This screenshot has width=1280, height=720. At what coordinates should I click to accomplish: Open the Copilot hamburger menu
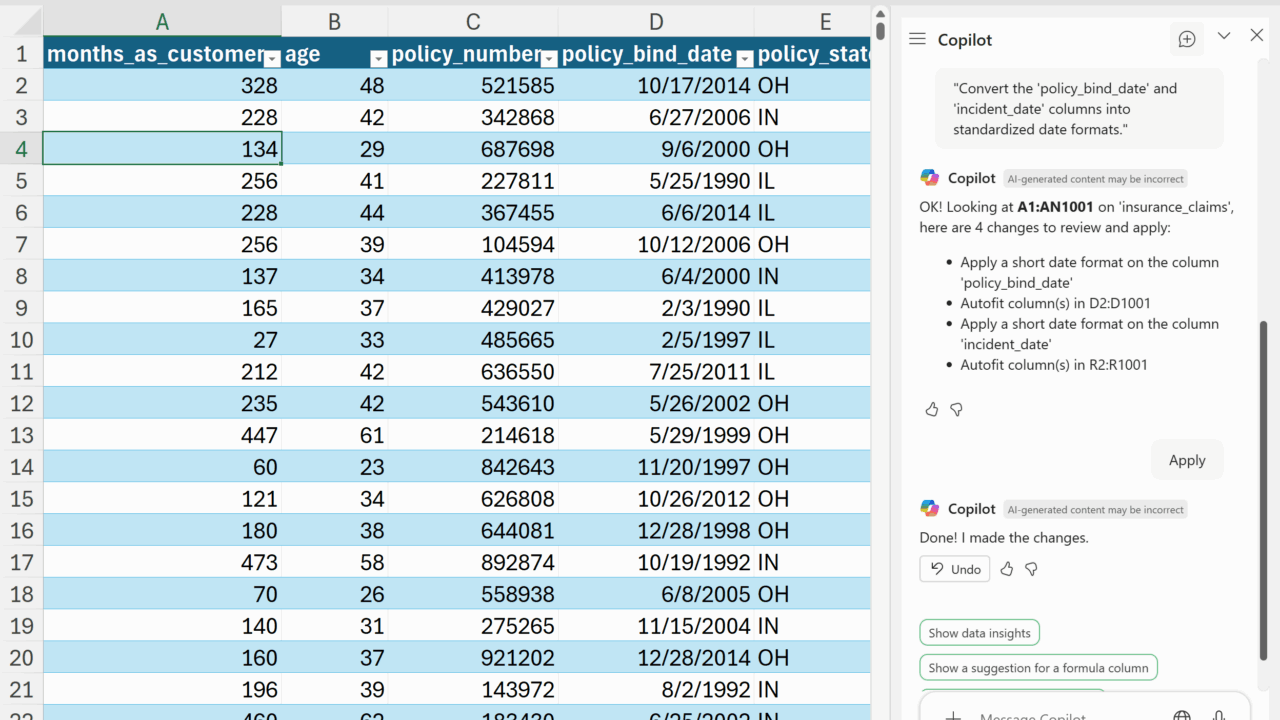(917, 39)
